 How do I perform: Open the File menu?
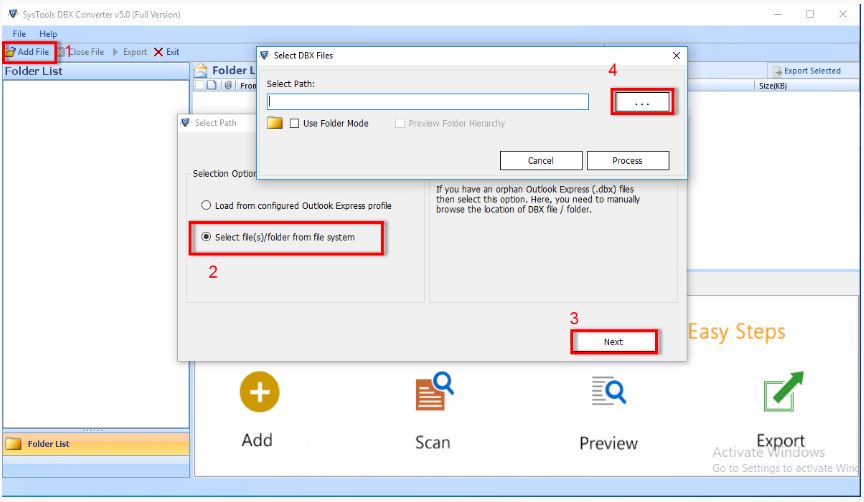tap(19, 34)
